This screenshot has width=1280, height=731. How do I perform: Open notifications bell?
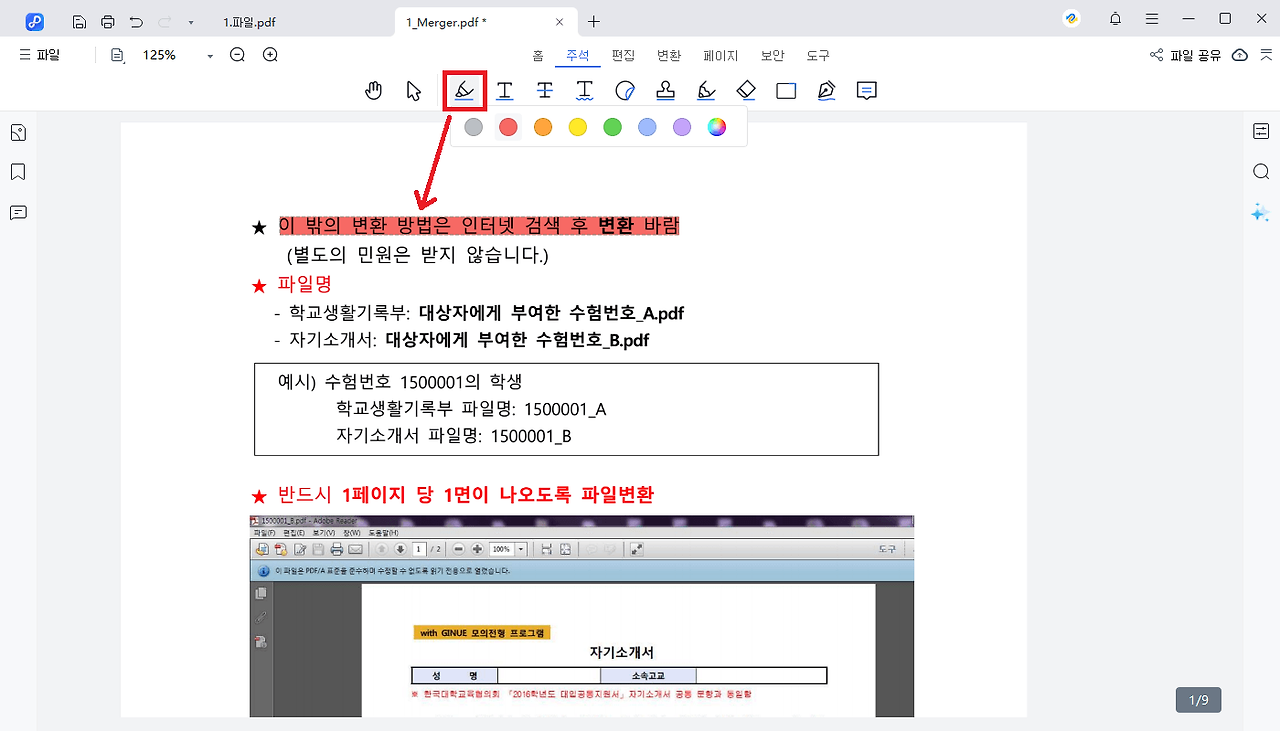1115,19
